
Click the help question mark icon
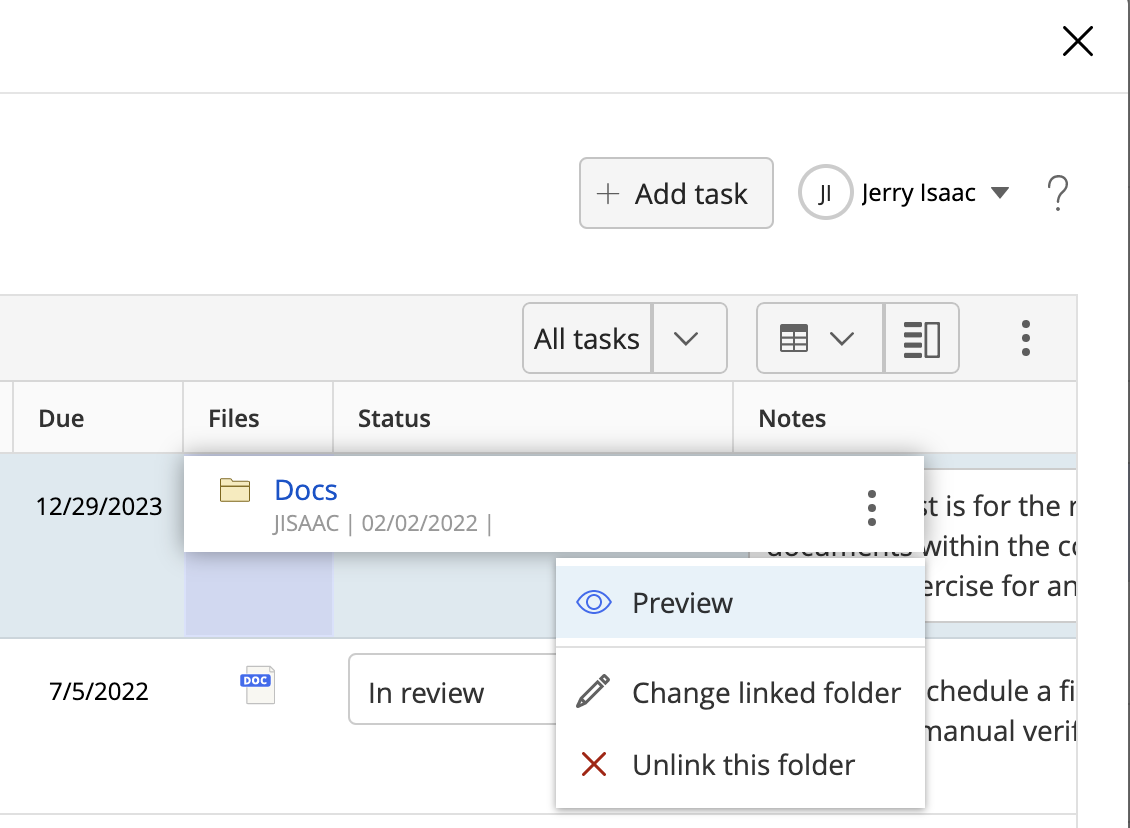coord(1057,193)
